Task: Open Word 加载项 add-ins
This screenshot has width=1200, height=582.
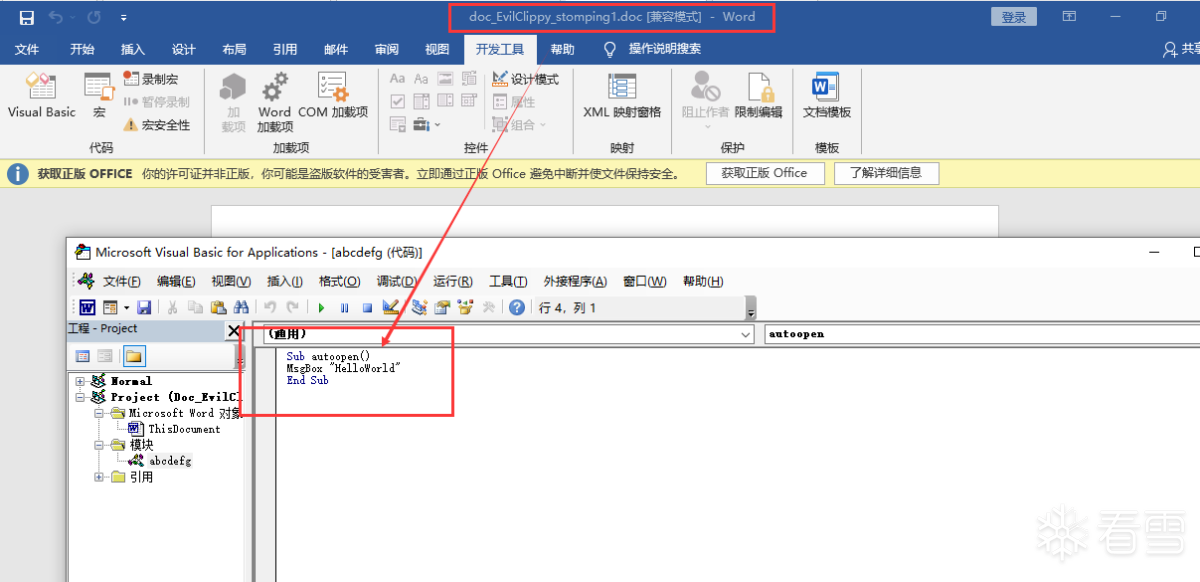Action: pyautogui.click(x=274, y=101)
